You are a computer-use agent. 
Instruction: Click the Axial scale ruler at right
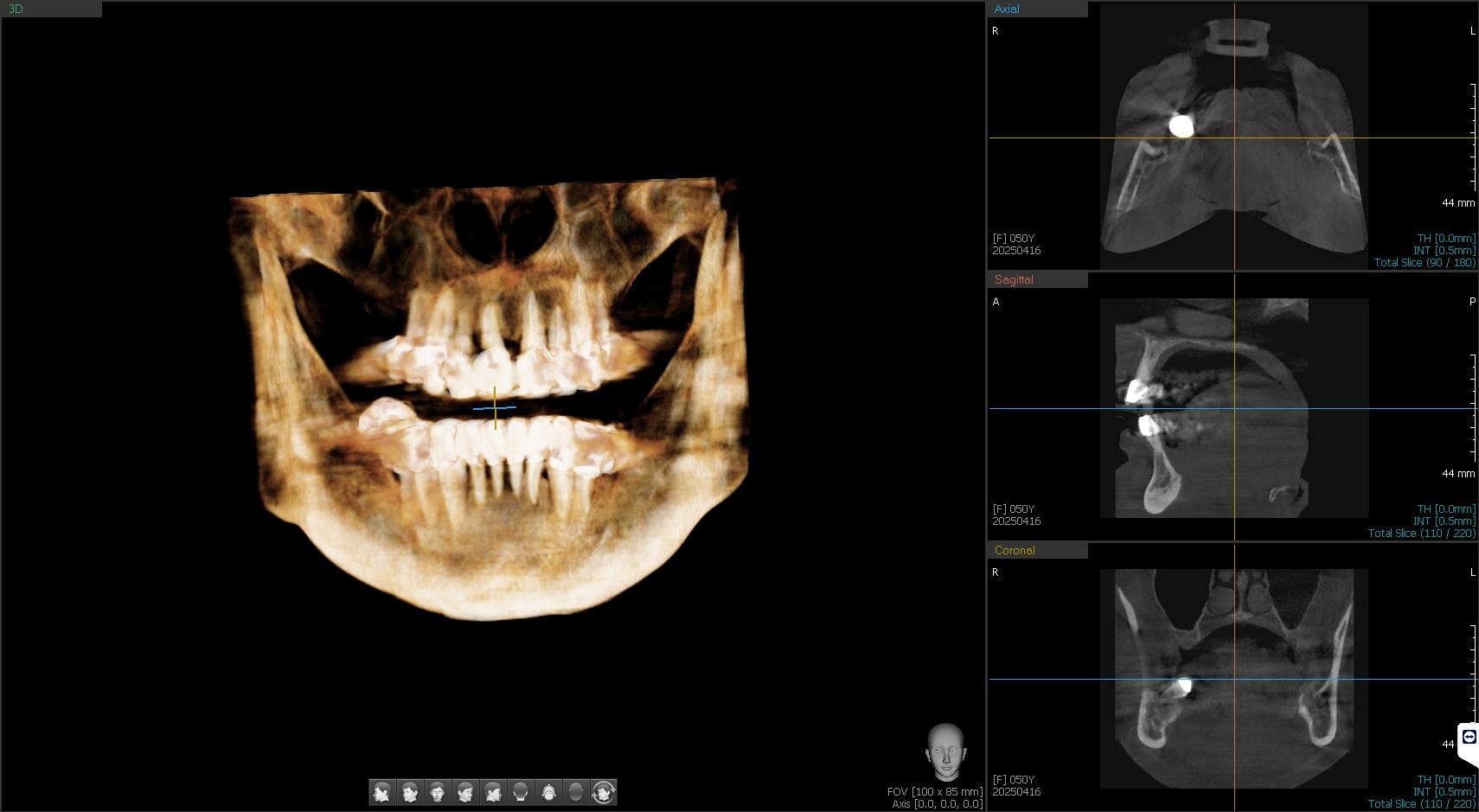1473,137
